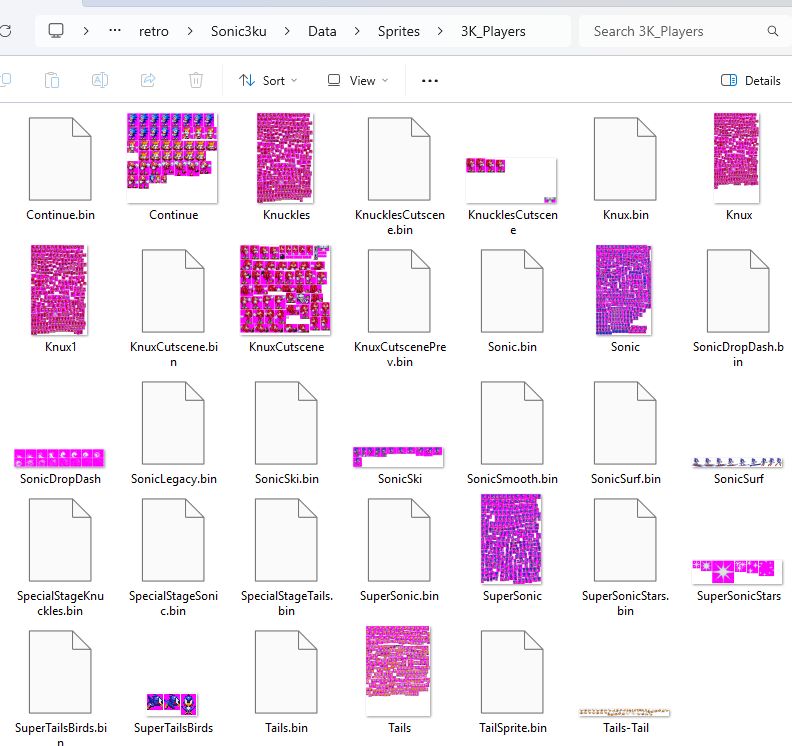The image size is (792, 746).
Task: Expand chevron next to This PC icon
Action: pos(86,31)
